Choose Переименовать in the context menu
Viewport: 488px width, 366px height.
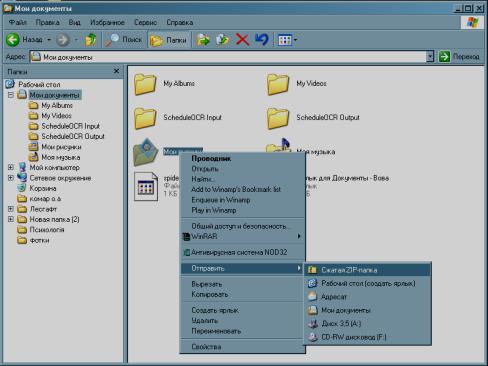click(242, 331)
